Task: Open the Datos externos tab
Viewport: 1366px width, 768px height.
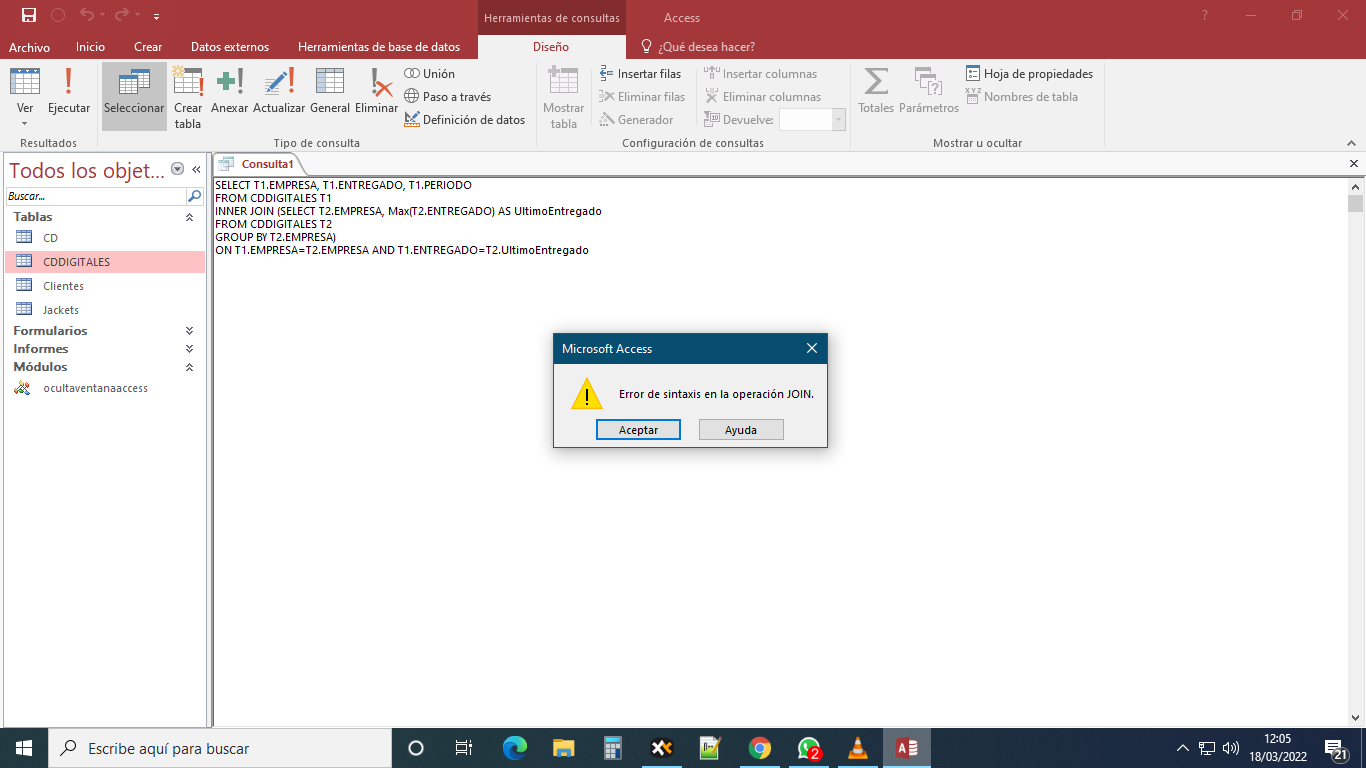Action: (230, 47)
